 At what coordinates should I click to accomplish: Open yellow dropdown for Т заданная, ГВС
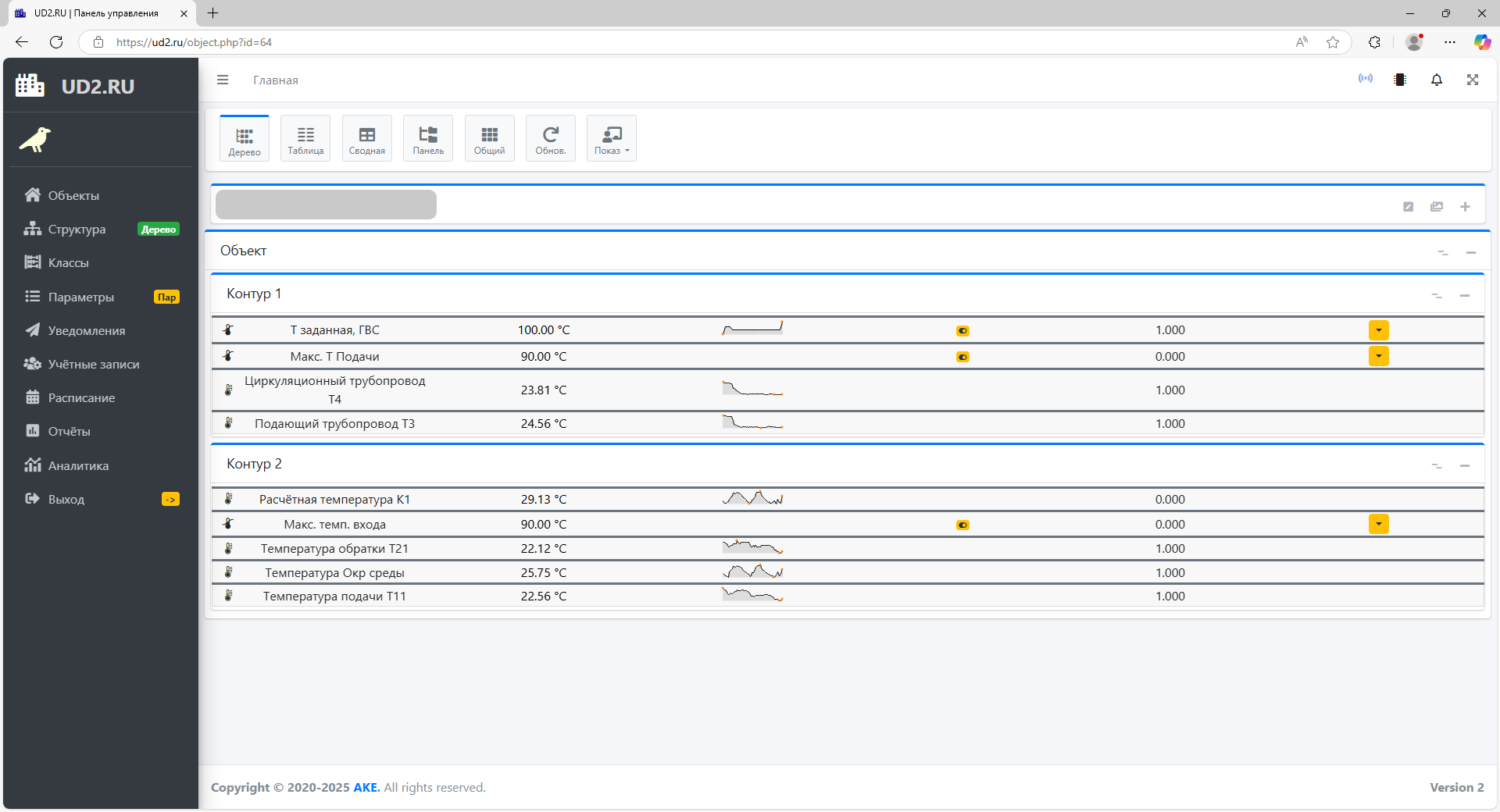click(1378, 330)
